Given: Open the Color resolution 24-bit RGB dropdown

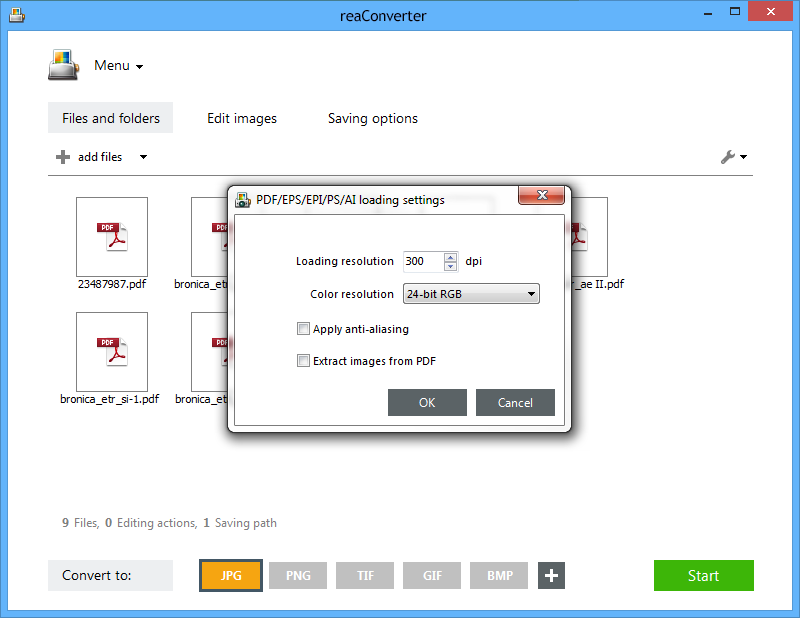Looking at the screenshot, I should (x=471, y=294).
